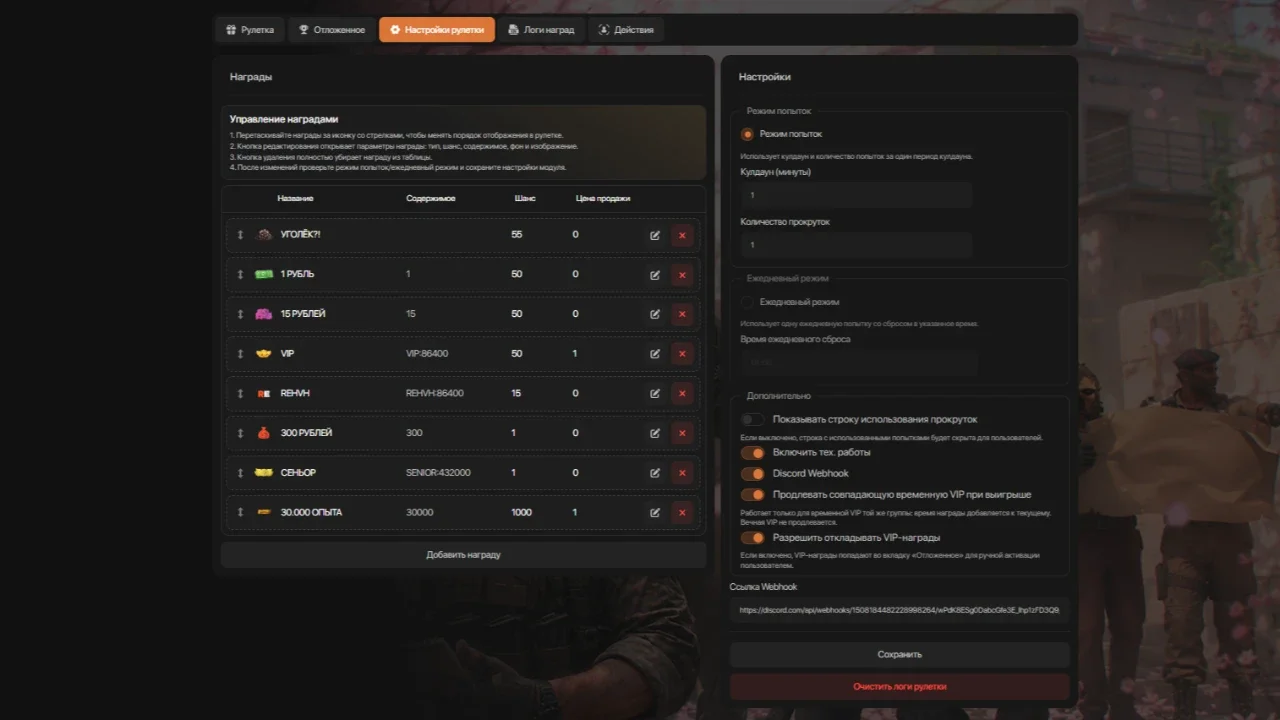Screen dimensions: 1280x720
Task: Click Очистить логи рулетки button
Action: pos(899,687)
